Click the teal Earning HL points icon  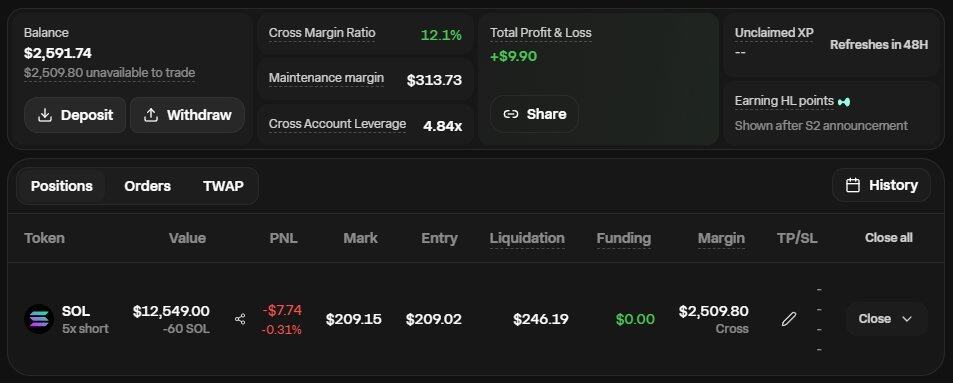pyautogui.click(x=844, y=102)
